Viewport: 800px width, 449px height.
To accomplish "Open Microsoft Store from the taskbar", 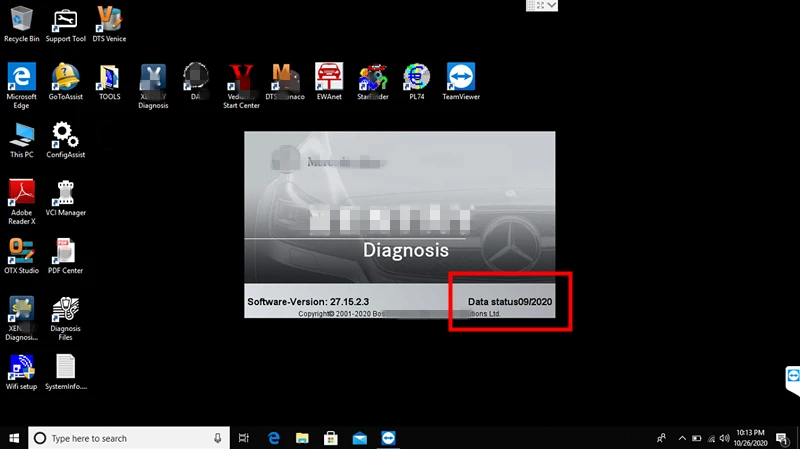I will pos(331,438).
